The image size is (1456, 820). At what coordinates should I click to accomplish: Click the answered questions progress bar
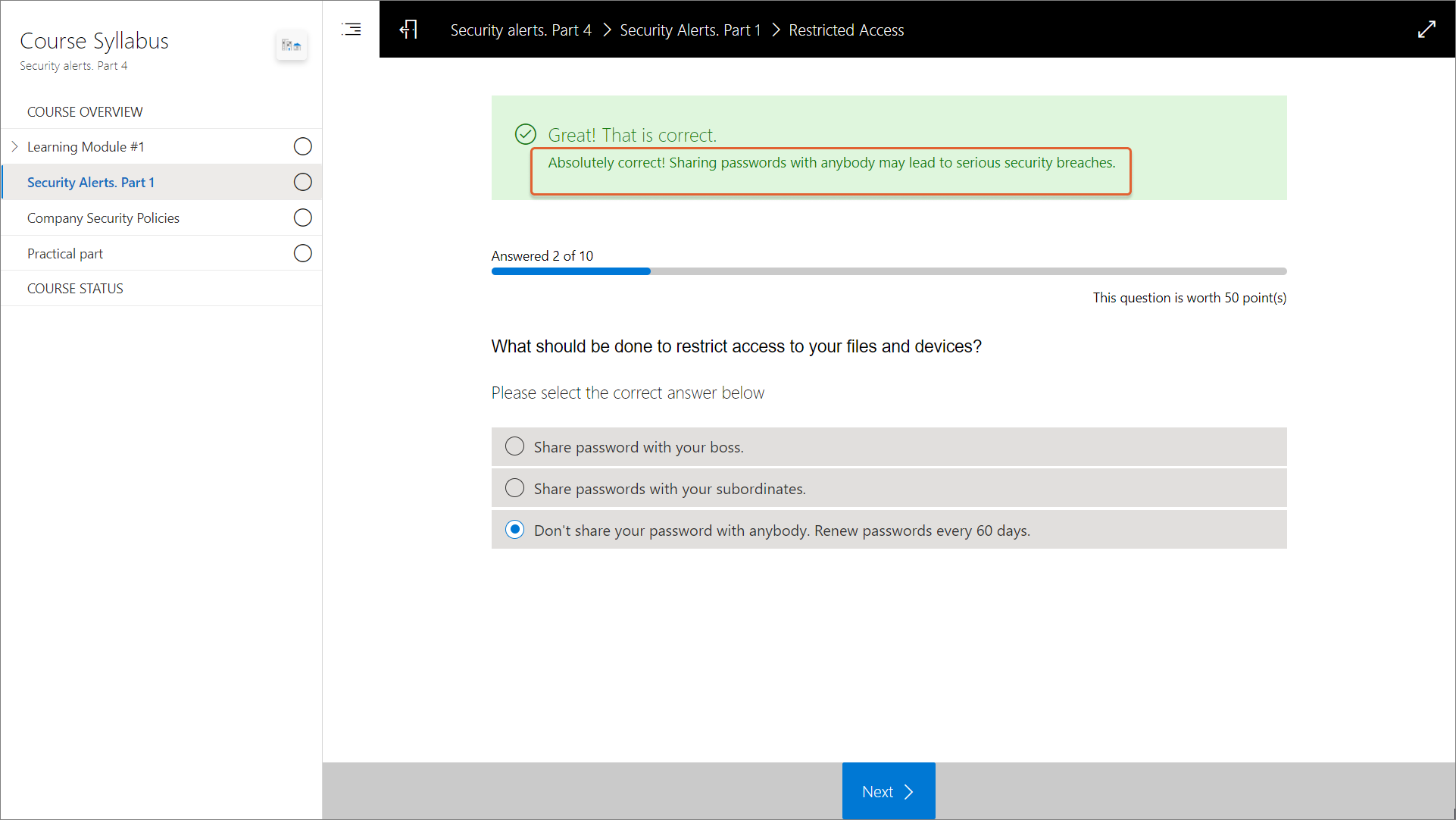click(888, 271)
